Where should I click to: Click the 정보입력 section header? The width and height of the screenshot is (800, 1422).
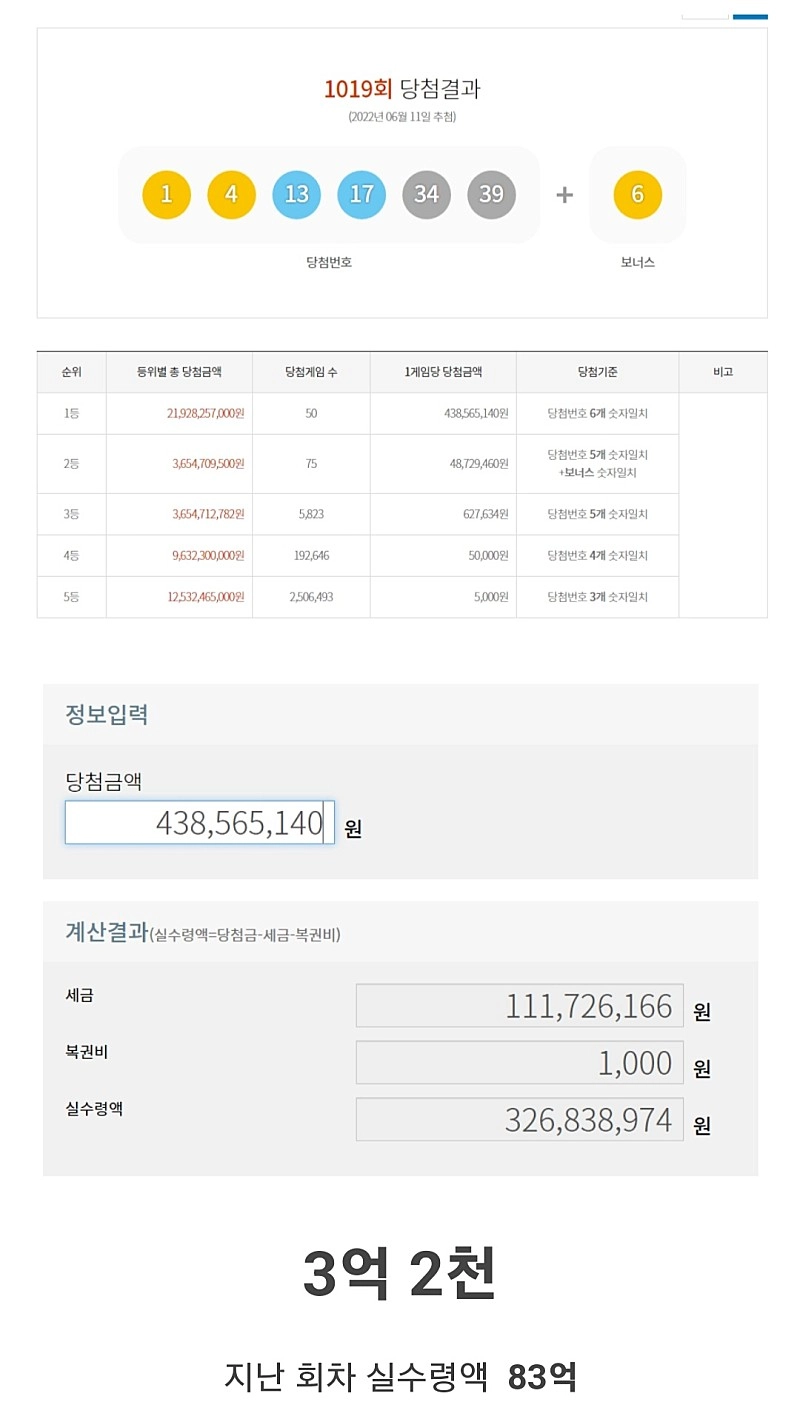[x=106, y=715]
